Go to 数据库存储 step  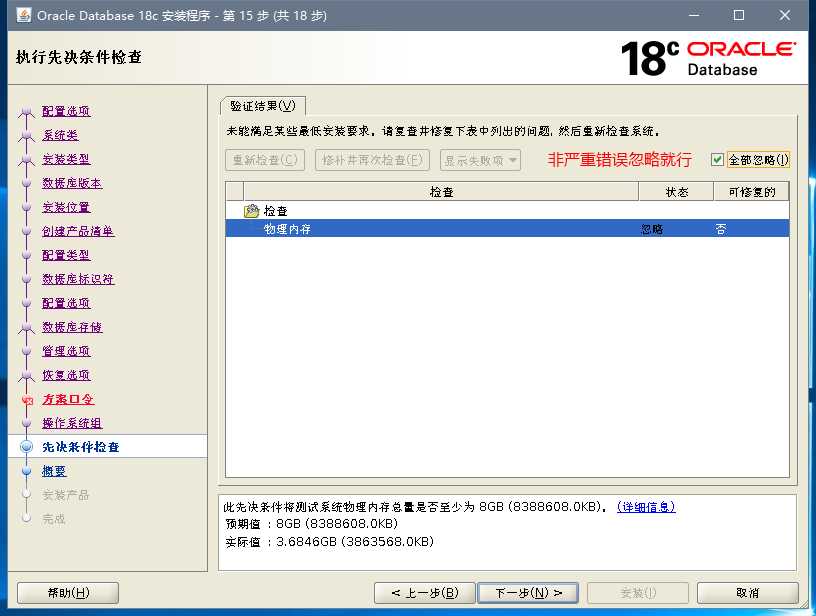[72, 327]
